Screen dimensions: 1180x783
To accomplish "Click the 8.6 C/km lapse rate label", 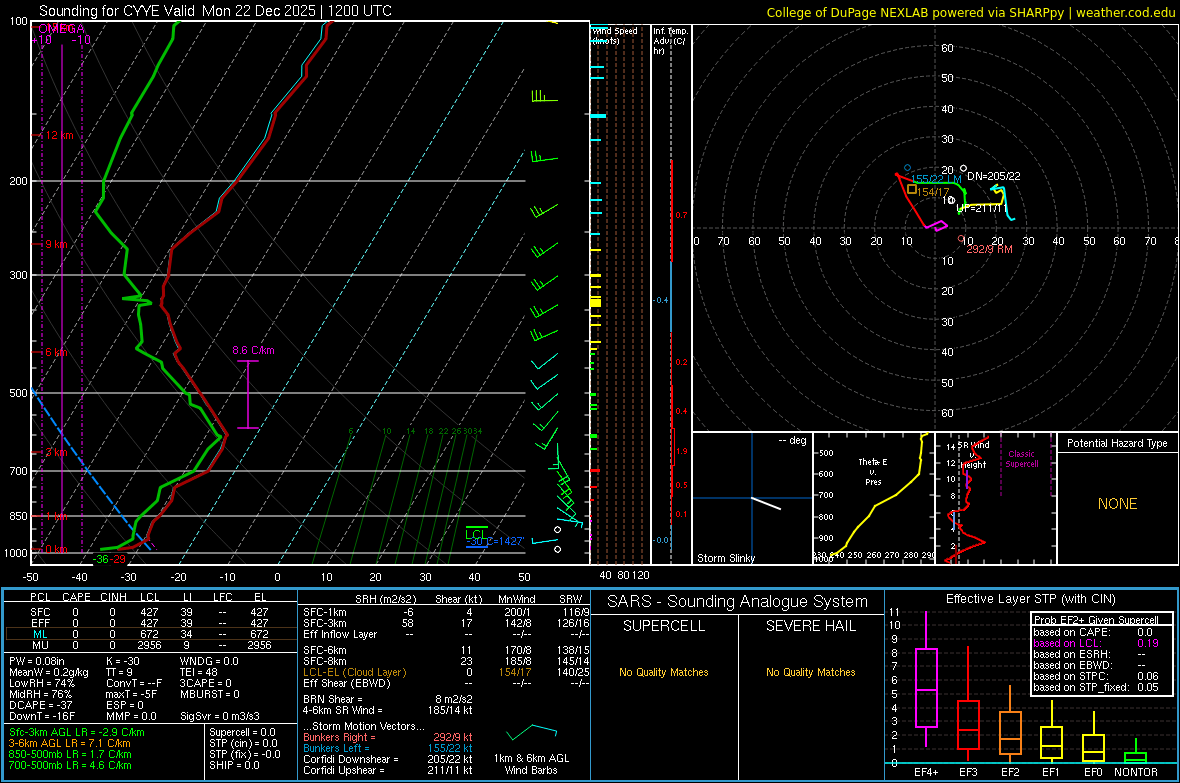I will pos(253,350).
